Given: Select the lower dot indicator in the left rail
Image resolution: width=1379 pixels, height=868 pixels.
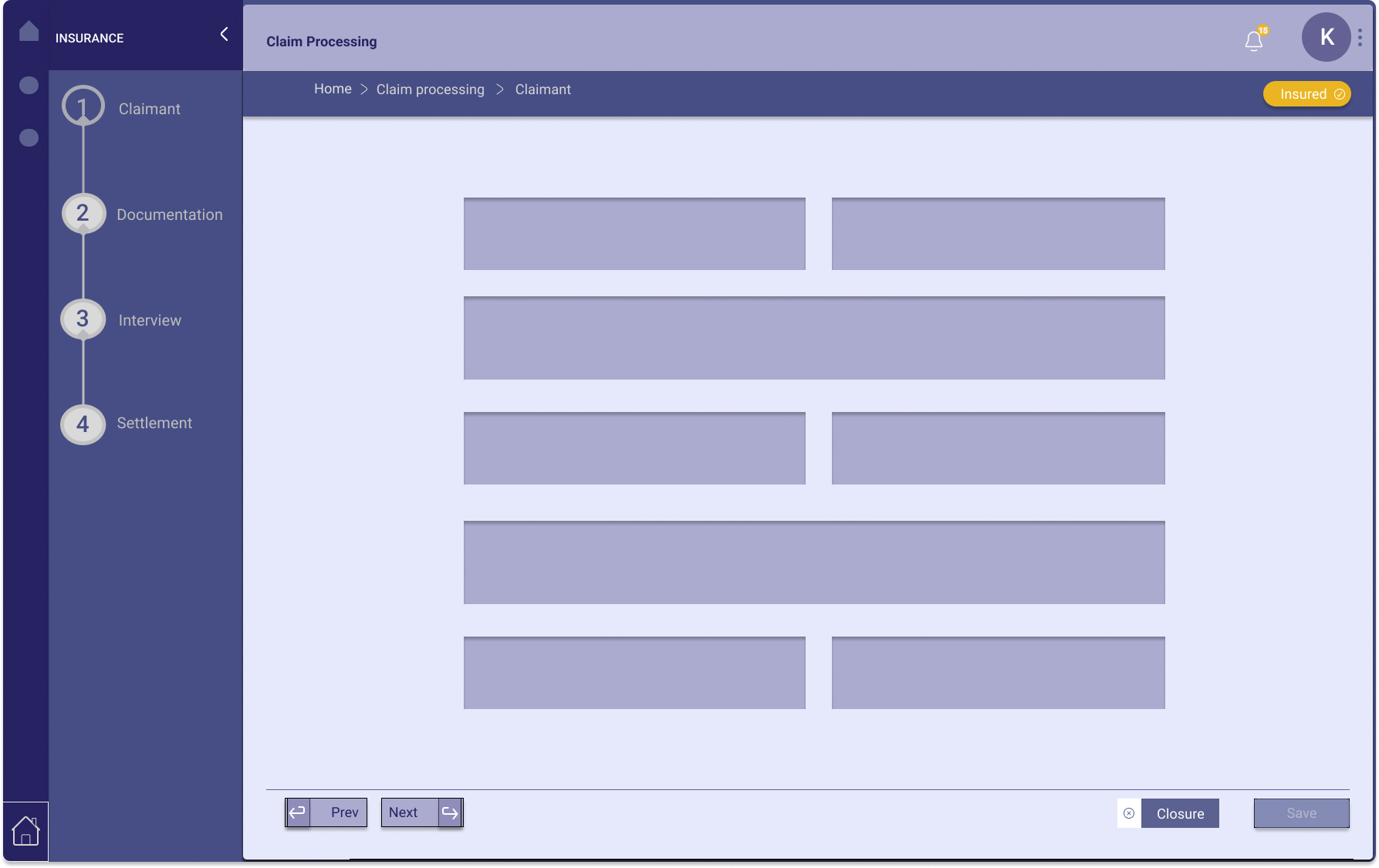Looking at the screenshot, I should (29, 138).
